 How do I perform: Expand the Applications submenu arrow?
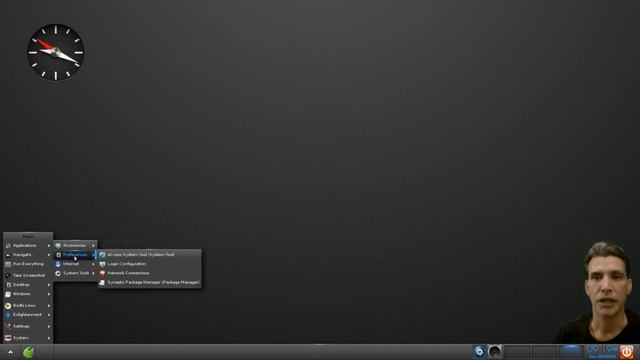coord(49,246)
